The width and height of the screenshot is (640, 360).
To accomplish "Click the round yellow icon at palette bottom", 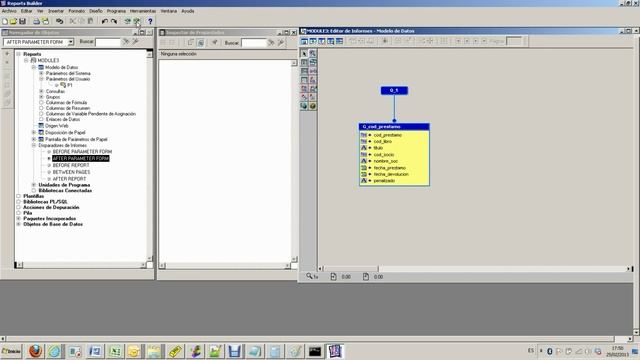I will pos(313,106).
